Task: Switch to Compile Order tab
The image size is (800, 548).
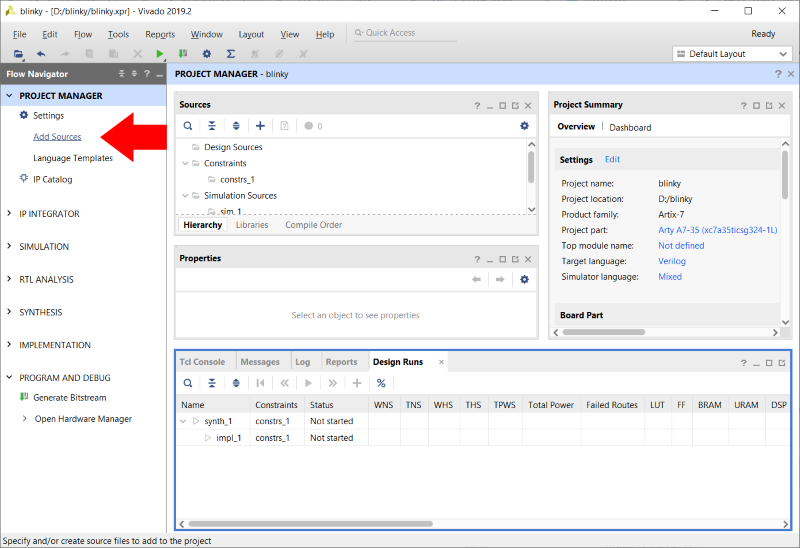Action: pyautogui.click(x=313, y=225)
